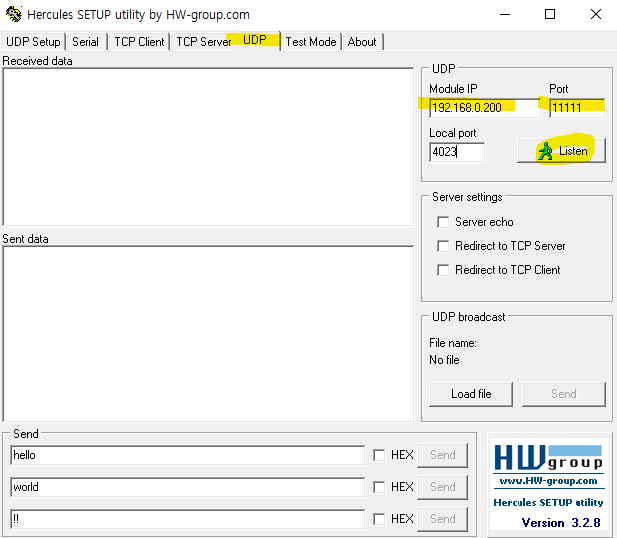Enable the Server echo checkbox
This screenshot has width=617, height=538.
tap(443, 222)
